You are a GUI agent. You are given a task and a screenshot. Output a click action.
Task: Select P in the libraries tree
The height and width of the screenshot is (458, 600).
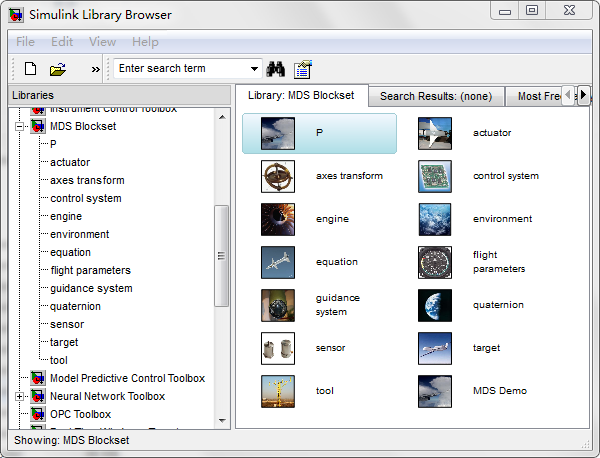[53, 144]
